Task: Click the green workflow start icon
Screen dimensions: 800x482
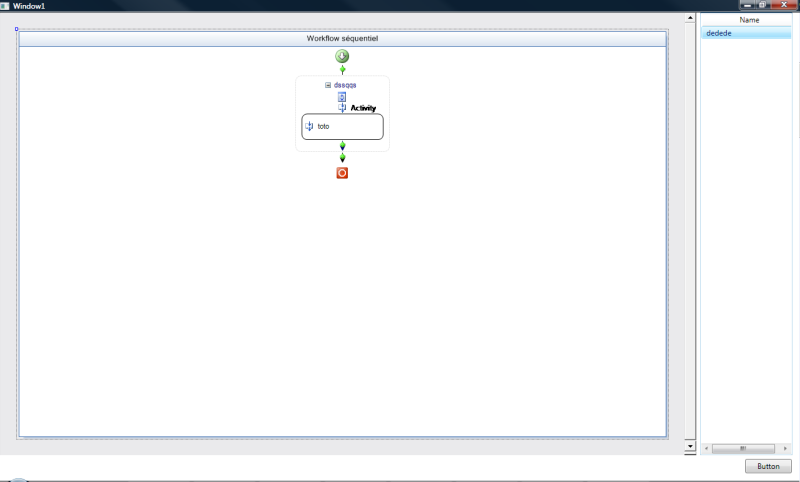Action: tap(342, 56)
